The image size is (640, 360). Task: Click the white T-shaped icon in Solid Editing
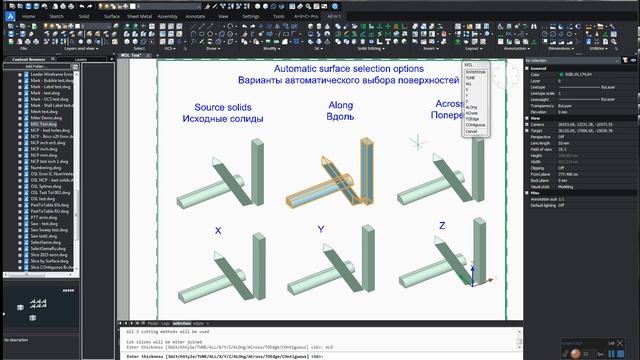pyautogui.click(x=388, y=42)
